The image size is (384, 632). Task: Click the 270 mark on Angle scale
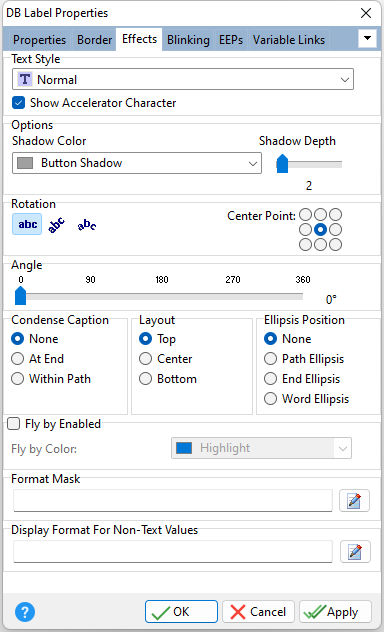pos(233,279)
